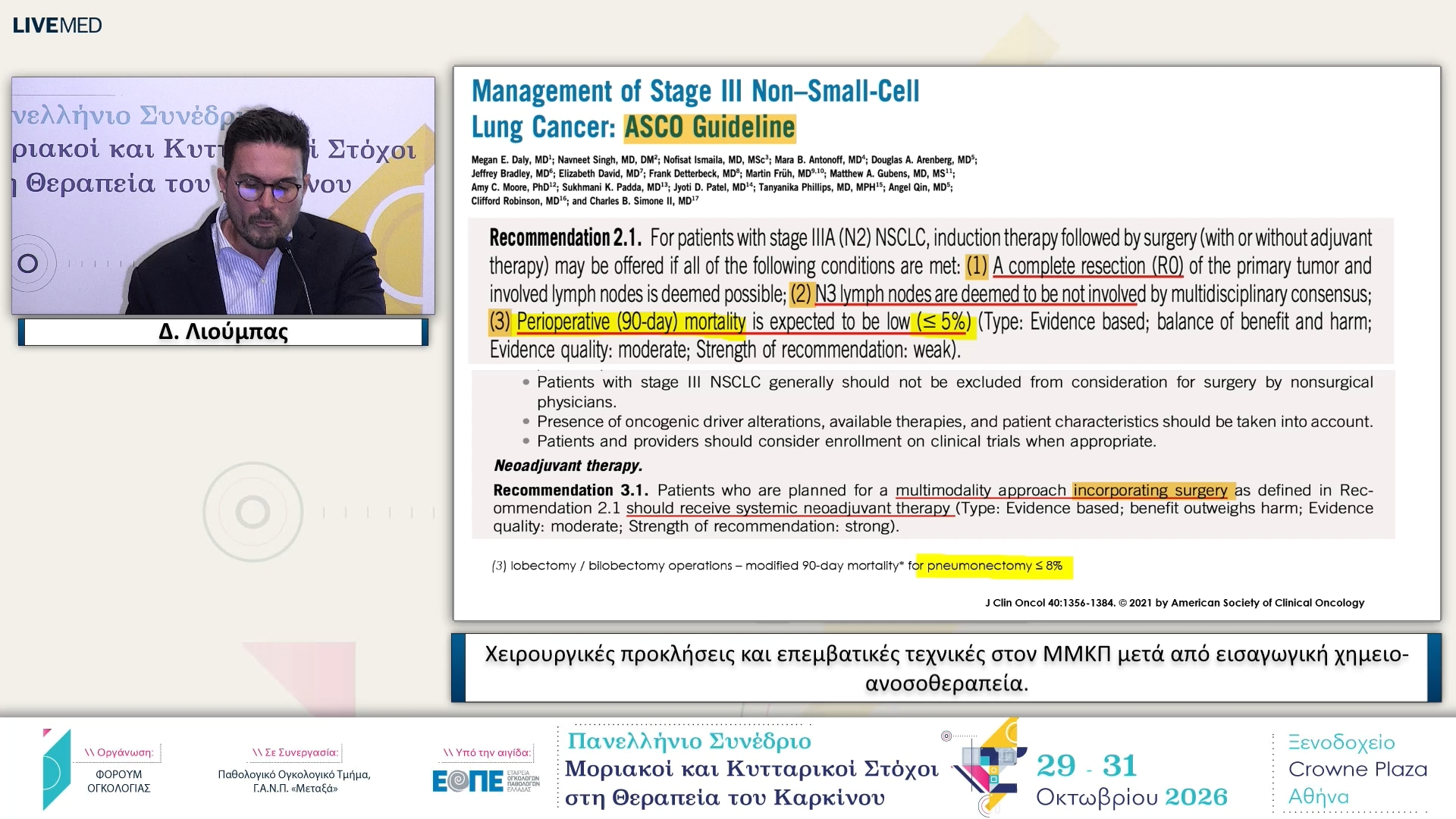Click the 'Αθήνα' location text

click(1319, 797)
